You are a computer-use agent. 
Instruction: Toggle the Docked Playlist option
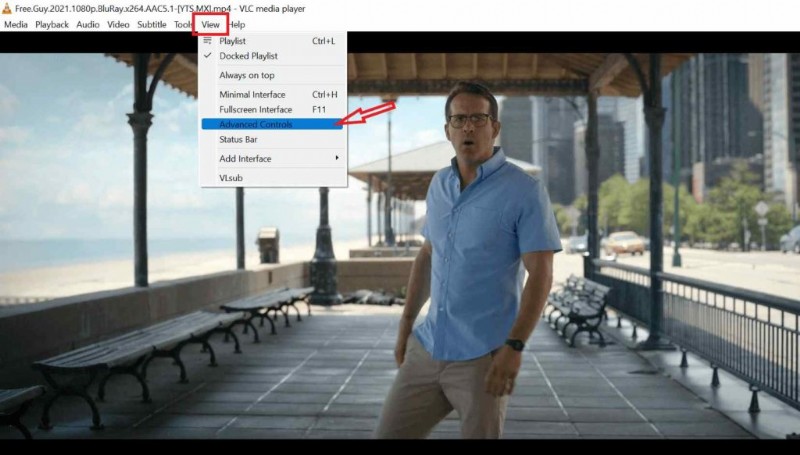pyautogui.click(x=273, y=56)
